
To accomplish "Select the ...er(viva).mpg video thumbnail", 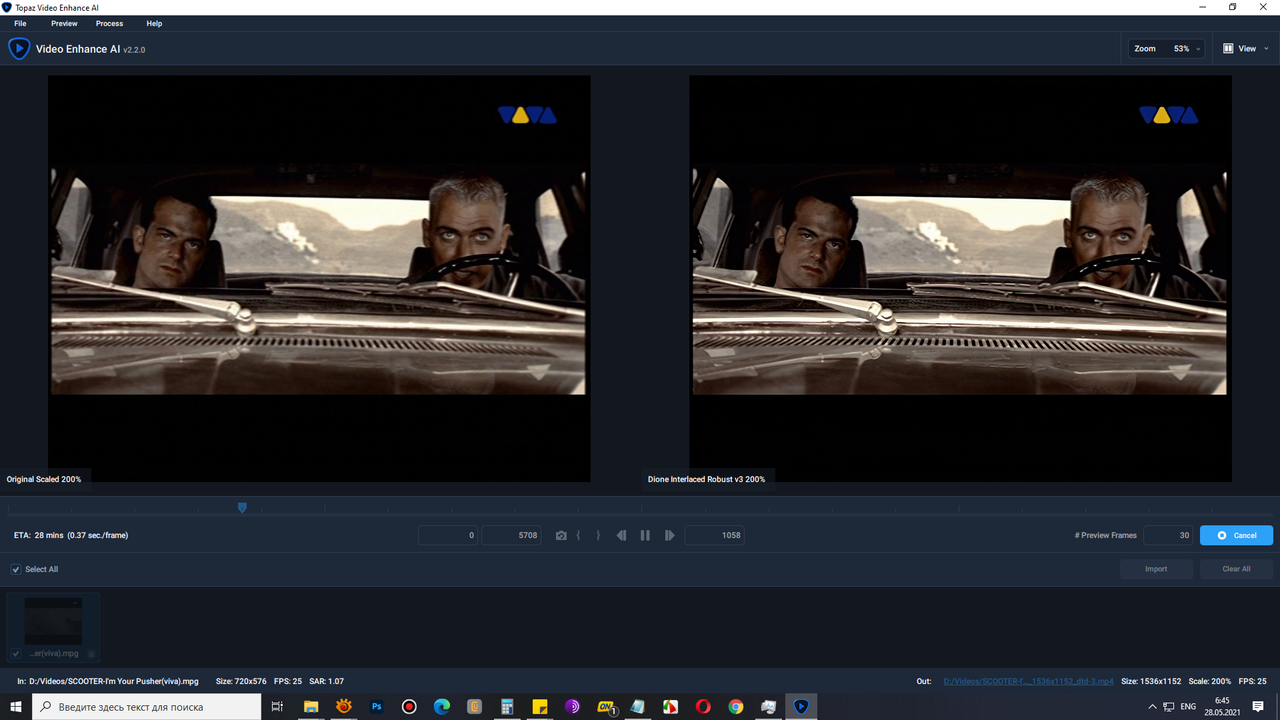I will [x=54, y=627].
